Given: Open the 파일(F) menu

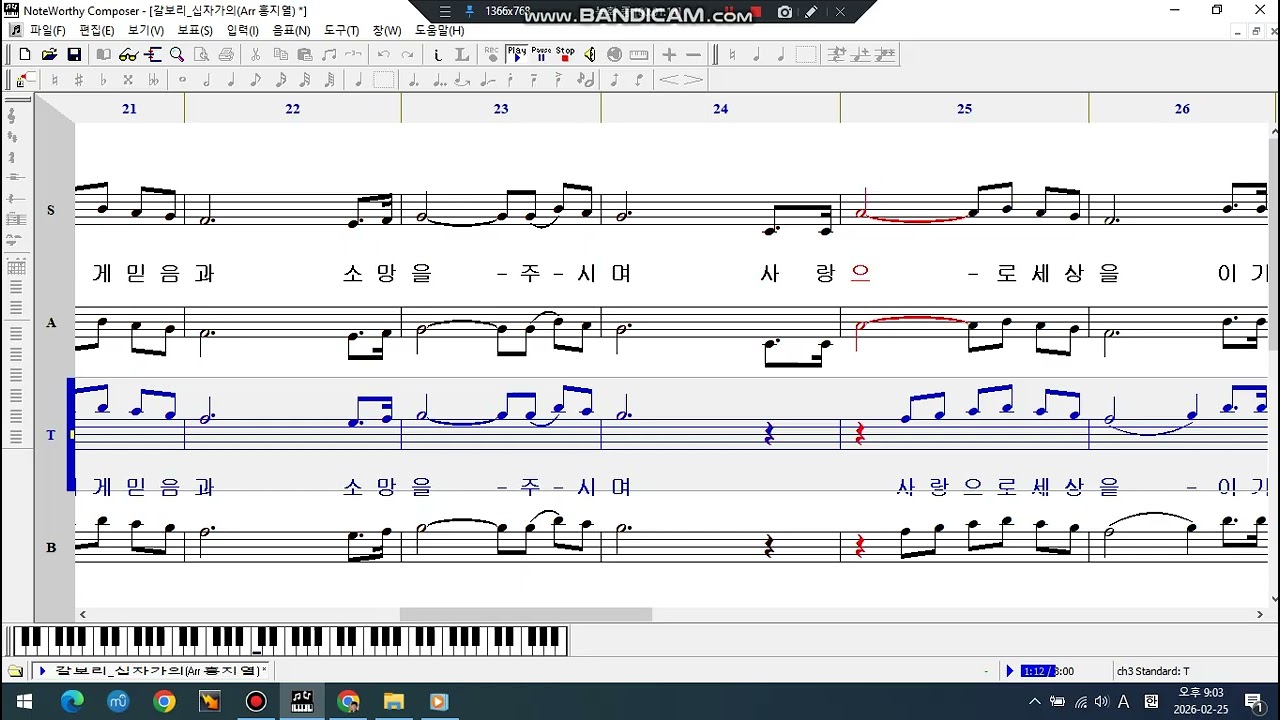Looking at the screenshot, I should [x=47, y=31].
